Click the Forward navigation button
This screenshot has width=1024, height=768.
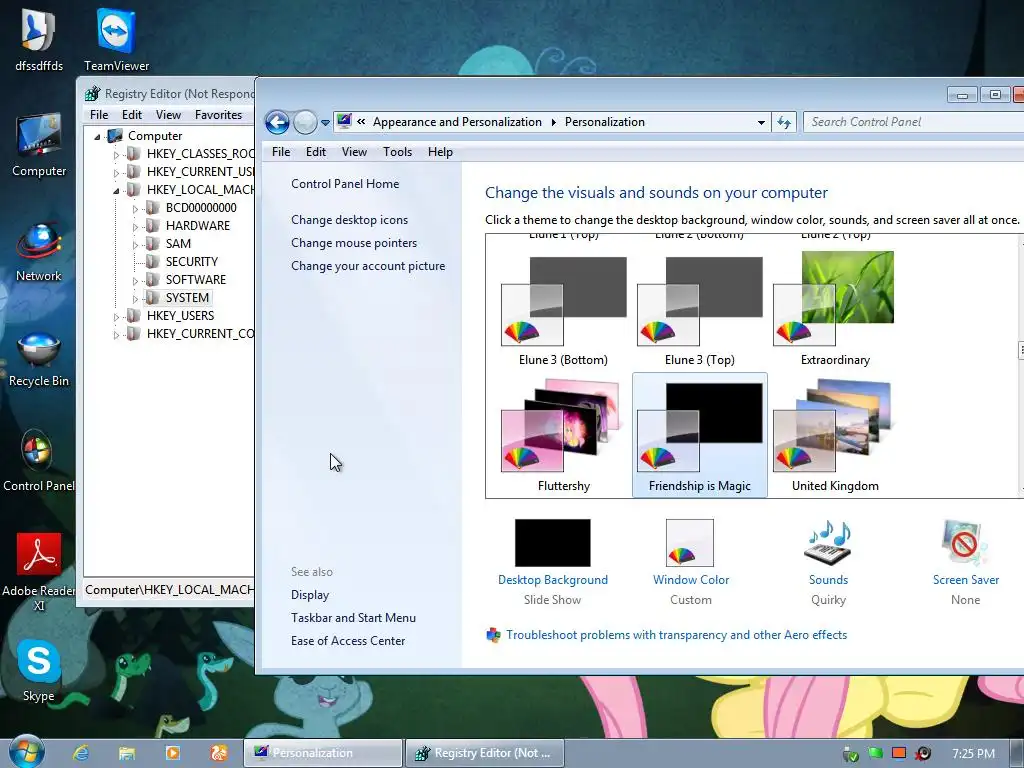coord(305,122)
